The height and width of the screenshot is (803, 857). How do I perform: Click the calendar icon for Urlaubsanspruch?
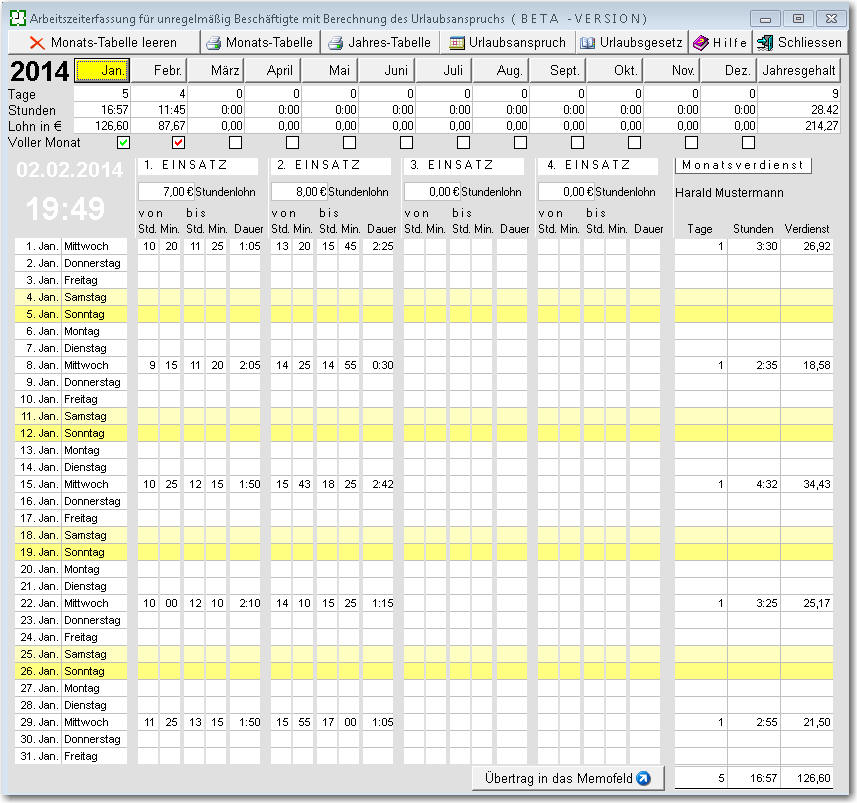(x=456, y=43)
